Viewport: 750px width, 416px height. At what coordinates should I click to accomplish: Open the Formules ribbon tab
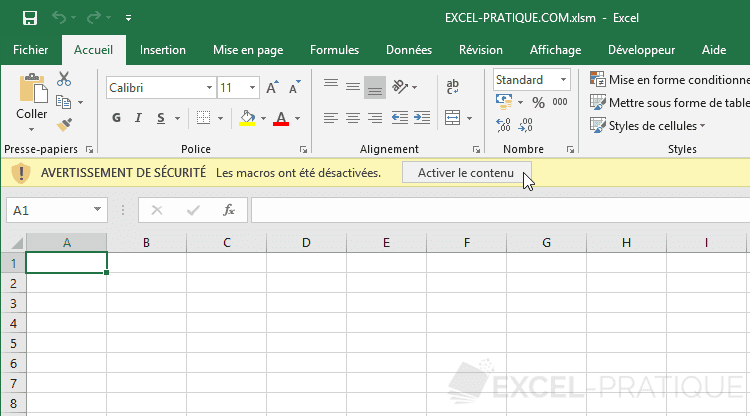point(334,50)
